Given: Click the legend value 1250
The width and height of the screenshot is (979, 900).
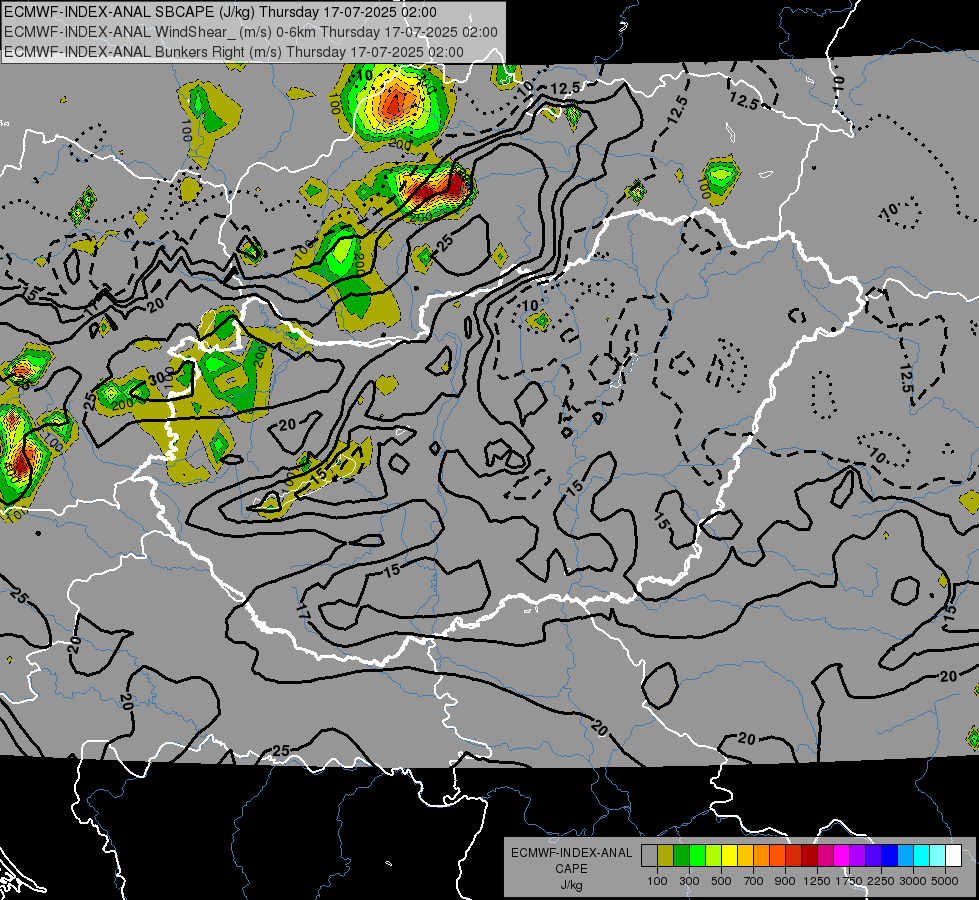Looking at the screenshot, I should pos(817,881).
